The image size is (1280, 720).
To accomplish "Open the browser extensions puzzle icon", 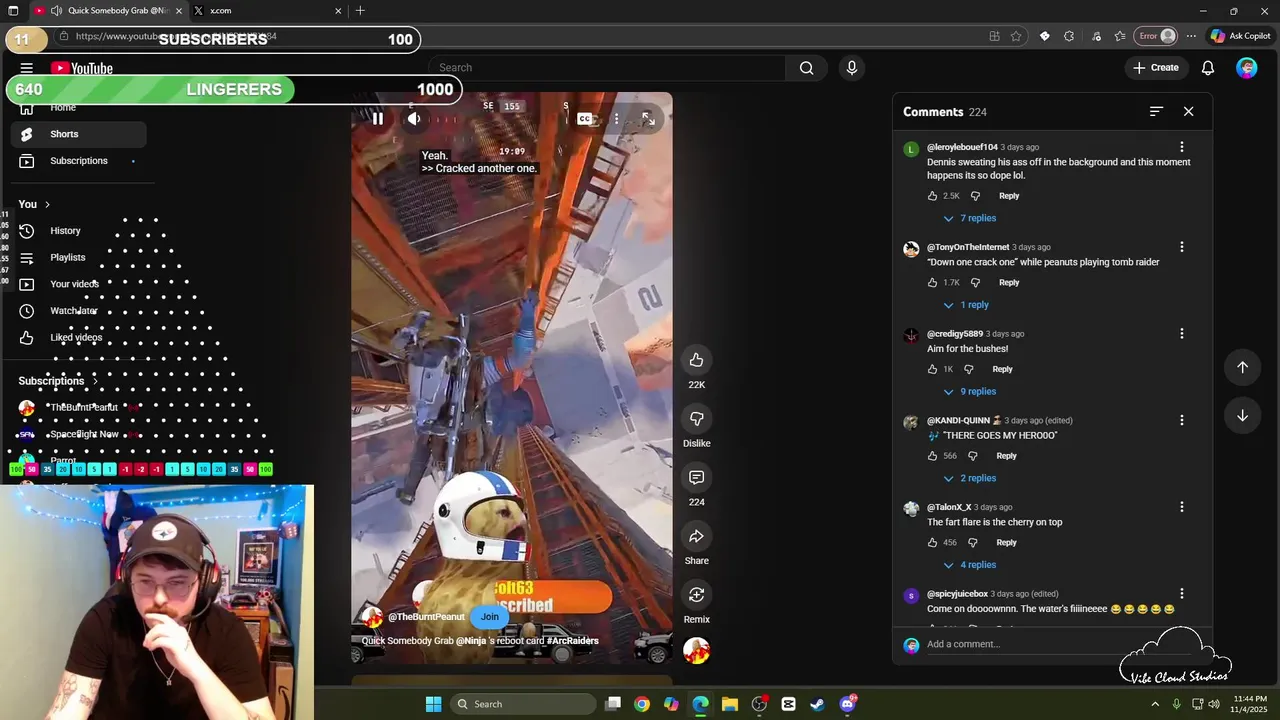I will coord(1069,36).
